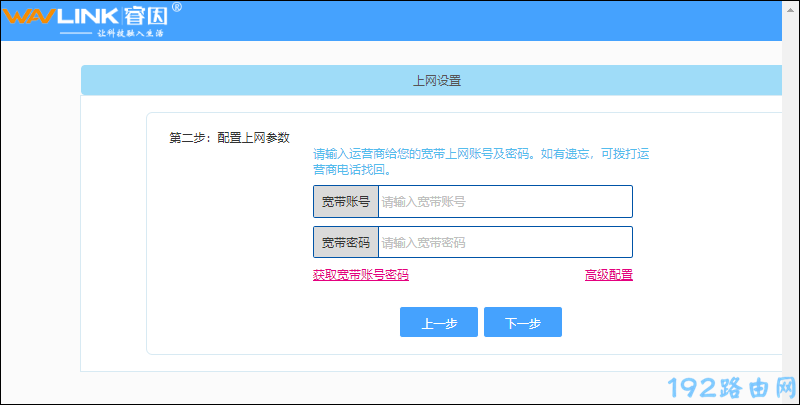Screen dimensions: 800x405
Task: Open the 高级配置 advanced settings link
Action: coord(608,275)
